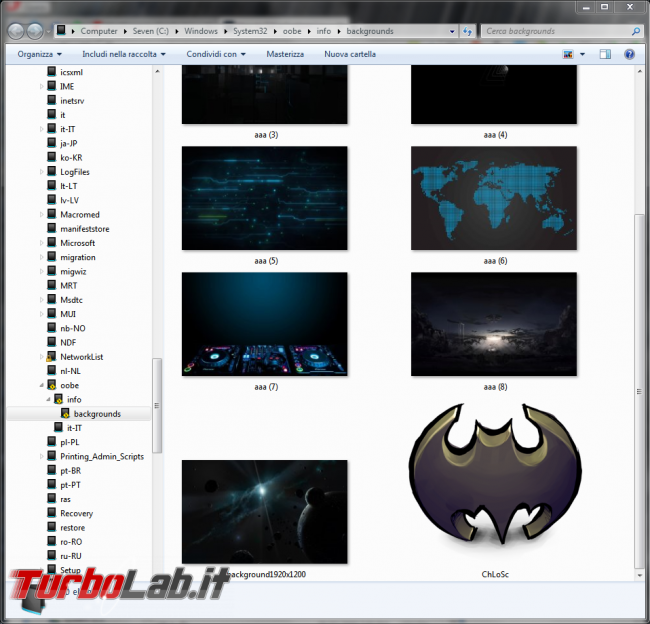Open the view options dropdown arrow
Image resolution: width=650 pixels, height=624 pixels.
click(x=582, y=54)
